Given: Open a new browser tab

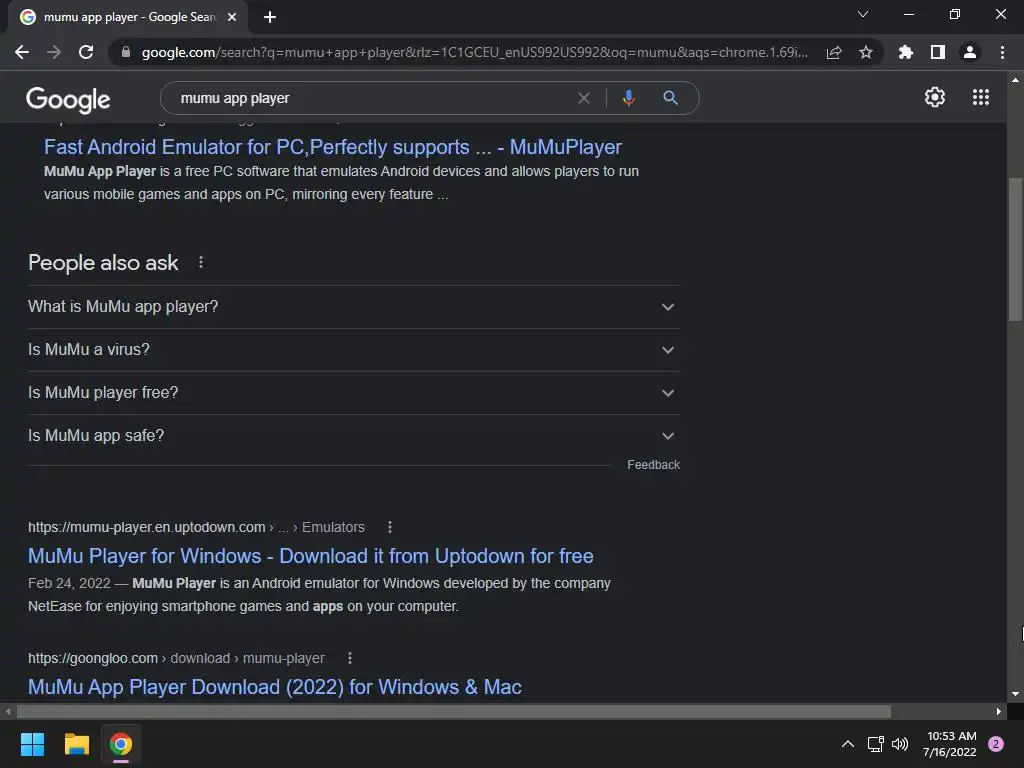Looking at the screenshot, I should [270, 17].
